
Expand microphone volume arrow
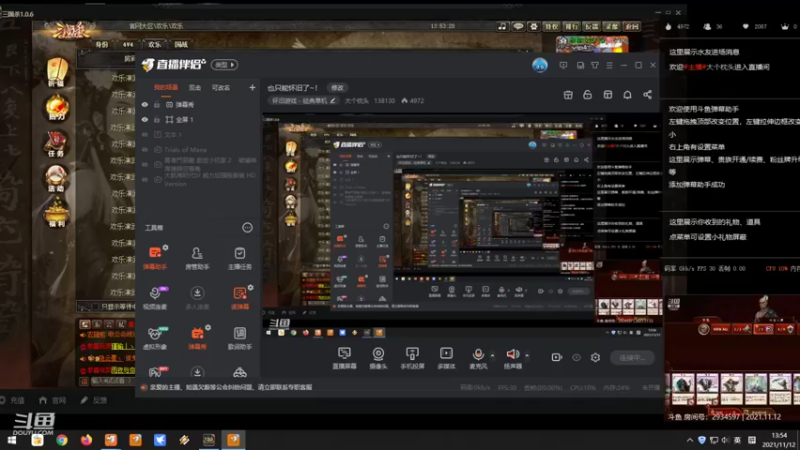point(492,356)
